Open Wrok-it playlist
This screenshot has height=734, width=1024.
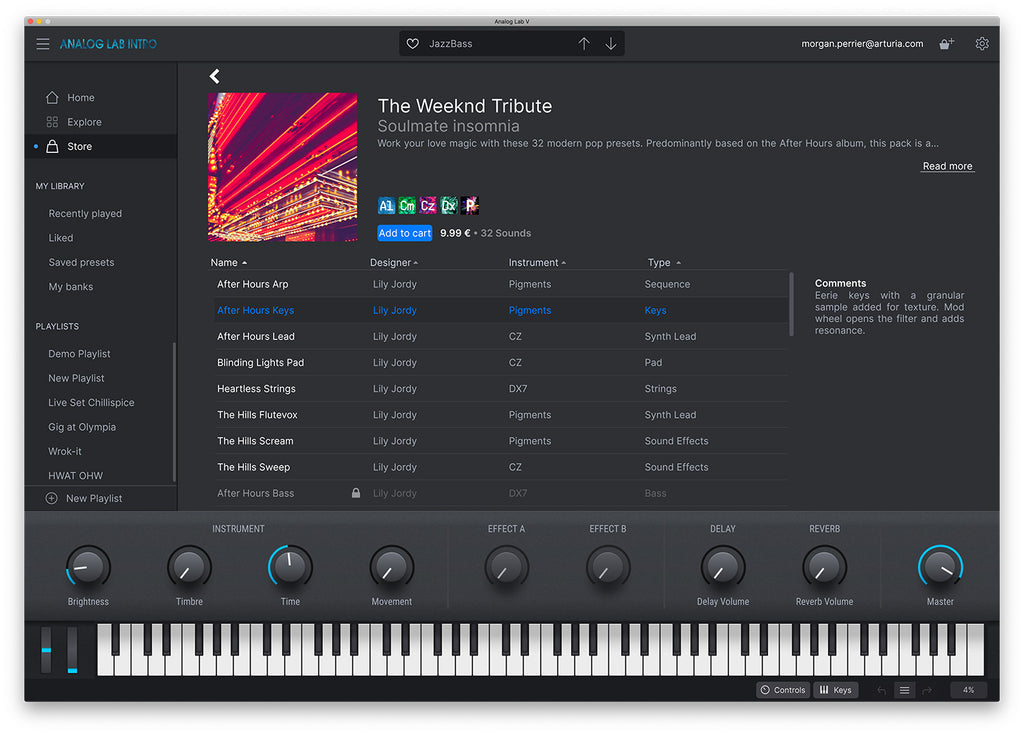point(65,451)
